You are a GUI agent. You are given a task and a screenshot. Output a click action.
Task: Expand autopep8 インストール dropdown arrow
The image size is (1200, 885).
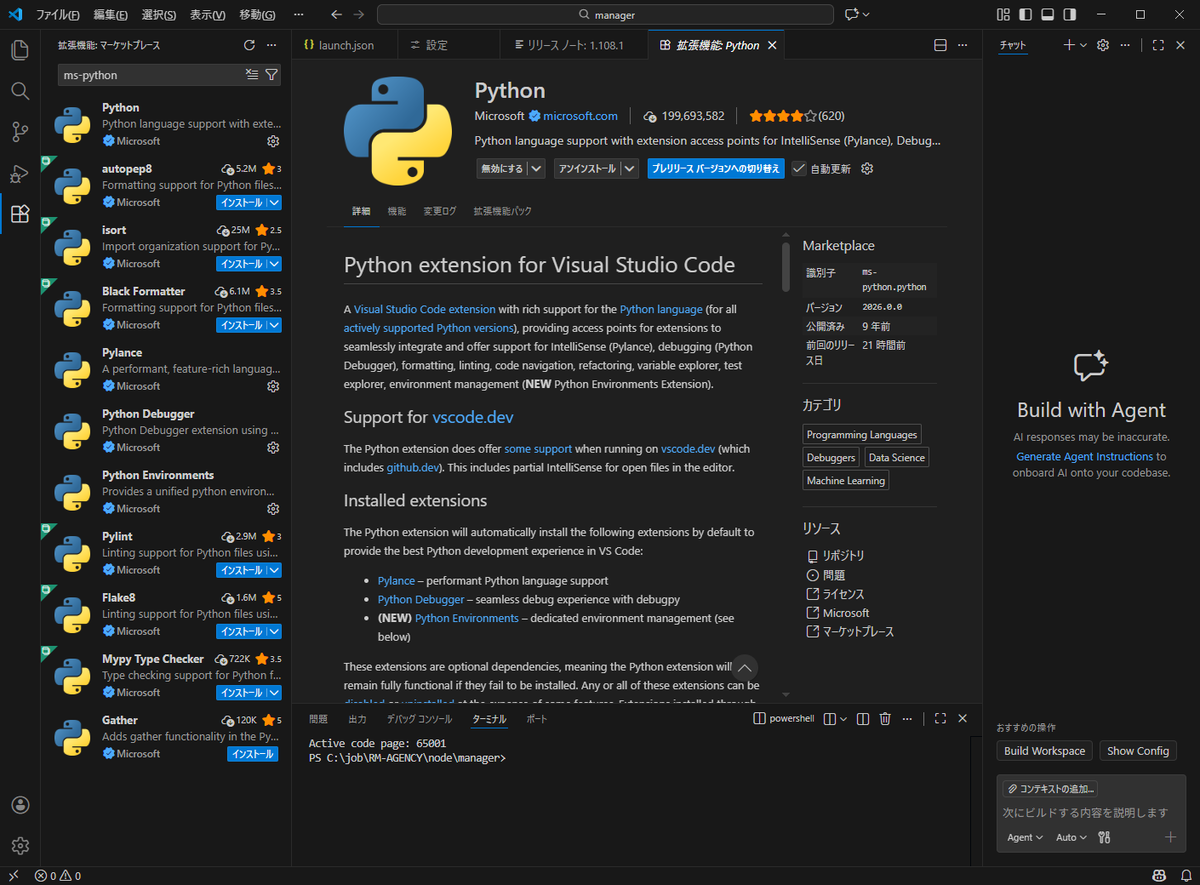(x=274, y=202)
